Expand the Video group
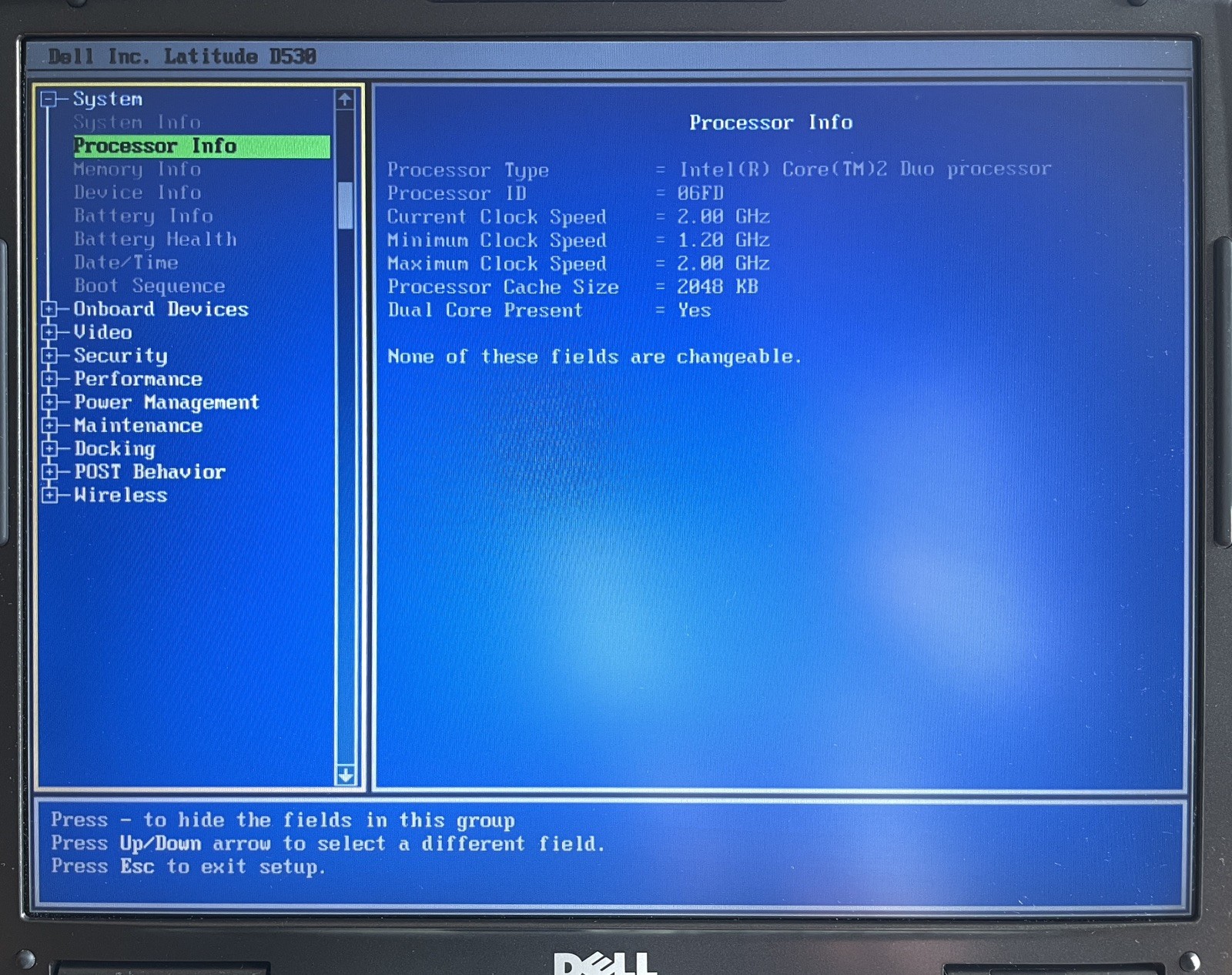 tap(49, 333)
